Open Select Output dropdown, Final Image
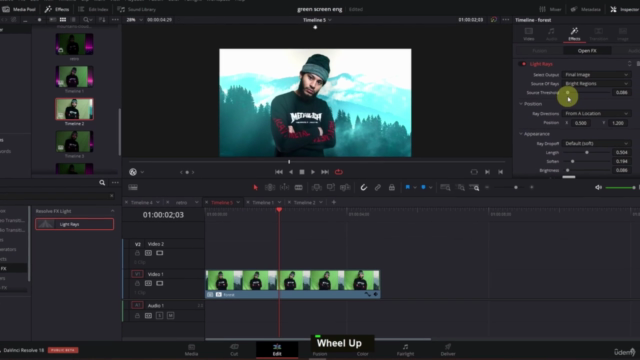 tap(596, 75)
